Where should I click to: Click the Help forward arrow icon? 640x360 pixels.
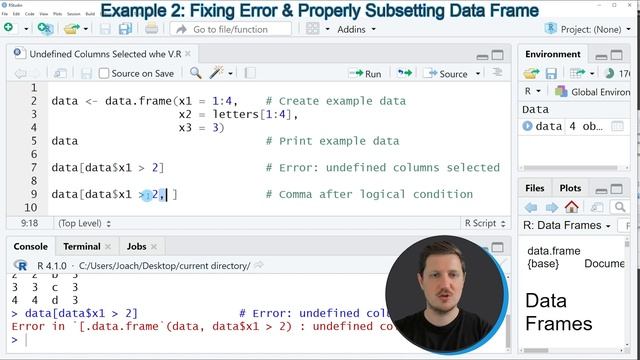click(551, 207)
